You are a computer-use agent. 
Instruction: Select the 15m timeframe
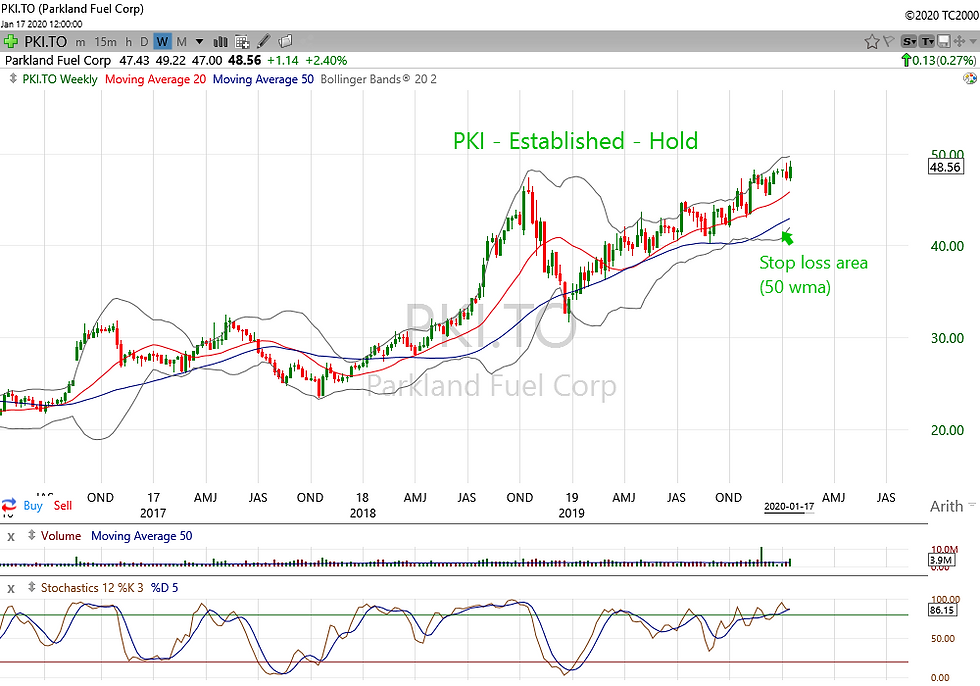[106, 42]
